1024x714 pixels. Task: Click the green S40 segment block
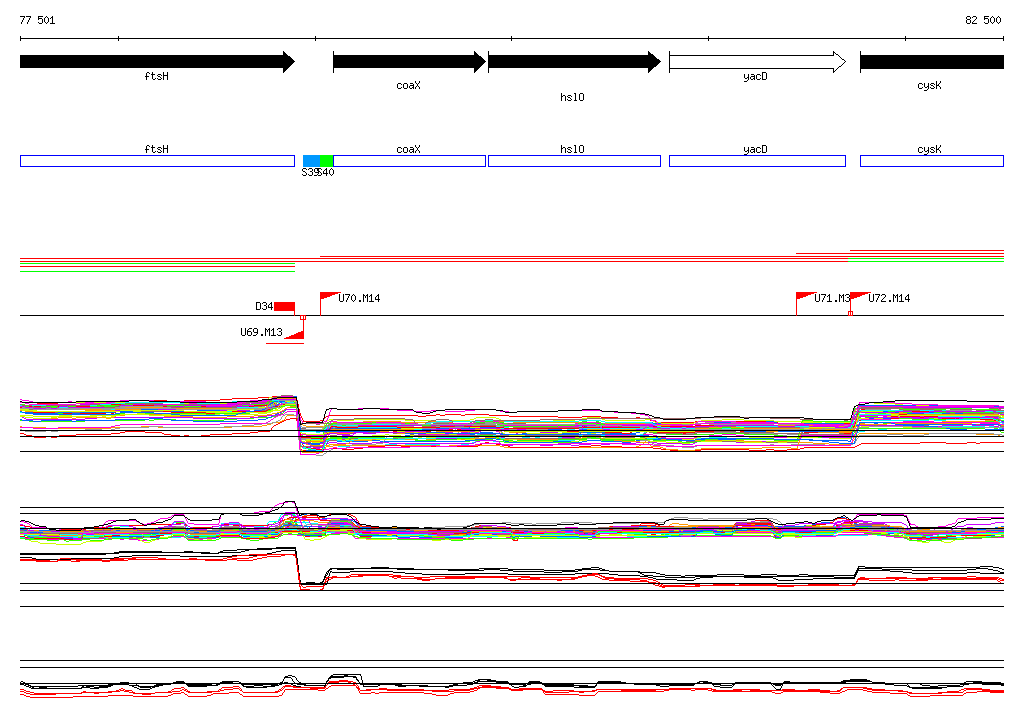[327, 161]
